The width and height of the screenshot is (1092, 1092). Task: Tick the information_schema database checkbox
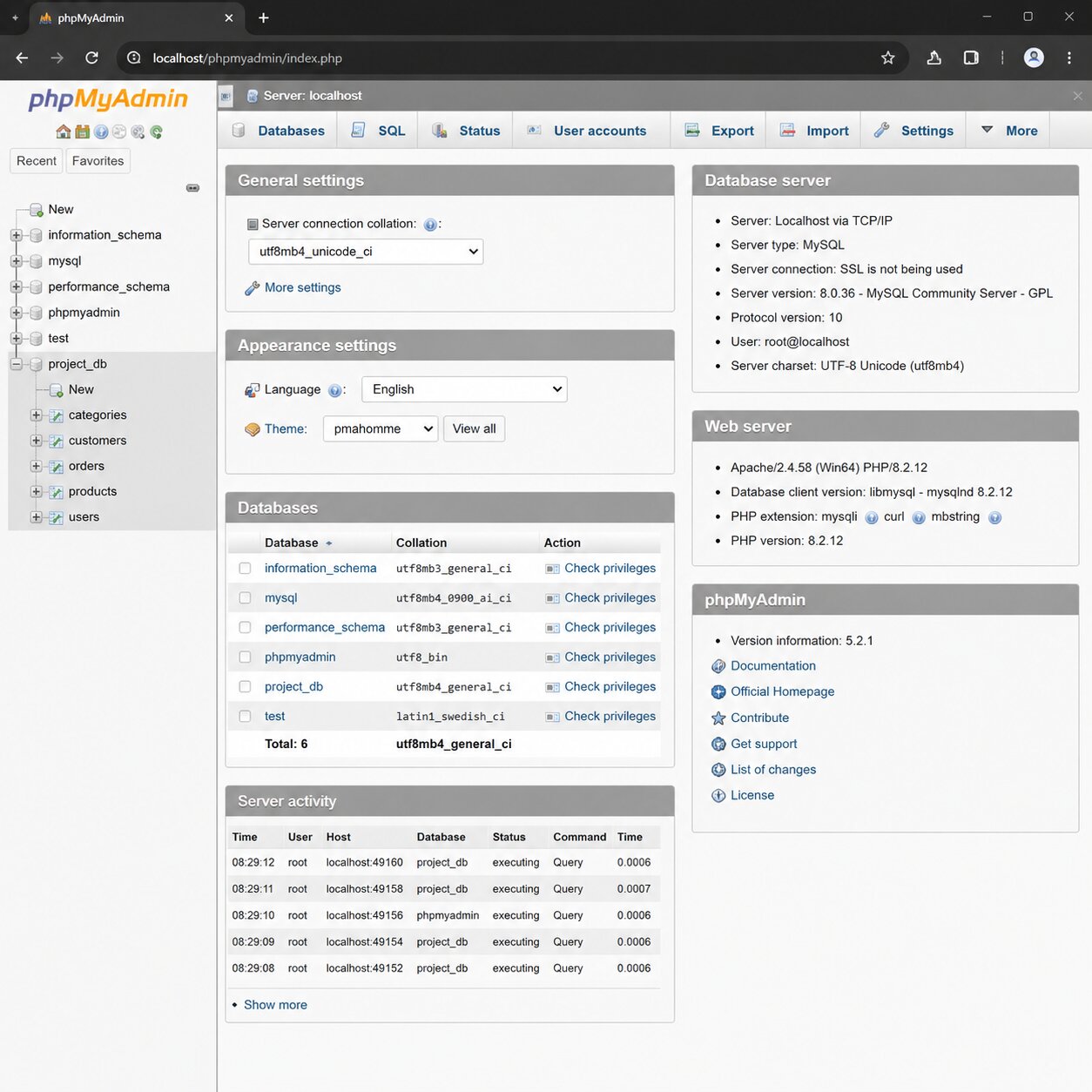click(245, 569)
